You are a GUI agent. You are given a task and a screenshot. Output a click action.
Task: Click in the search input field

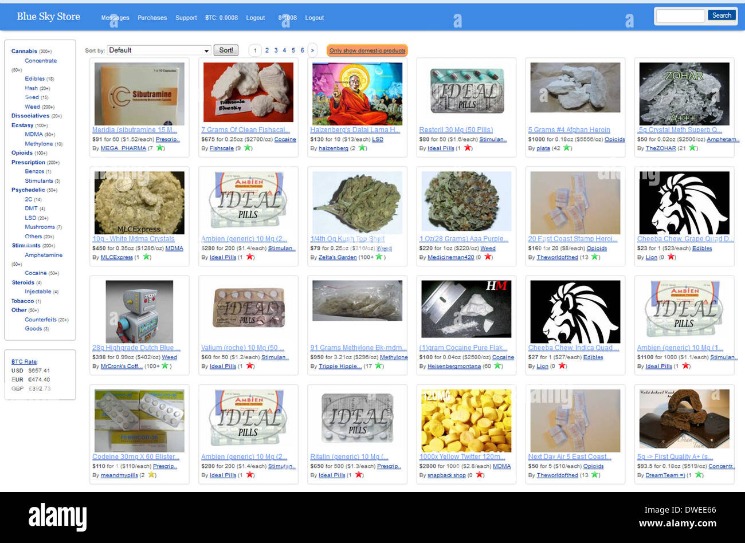pos(680,16)
